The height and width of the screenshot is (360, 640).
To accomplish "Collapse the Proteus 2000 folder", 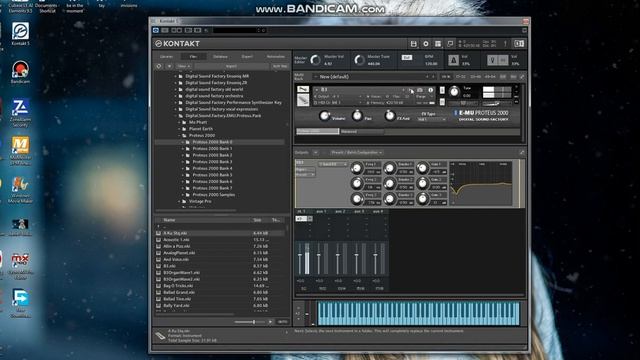I will pos(179,136).
